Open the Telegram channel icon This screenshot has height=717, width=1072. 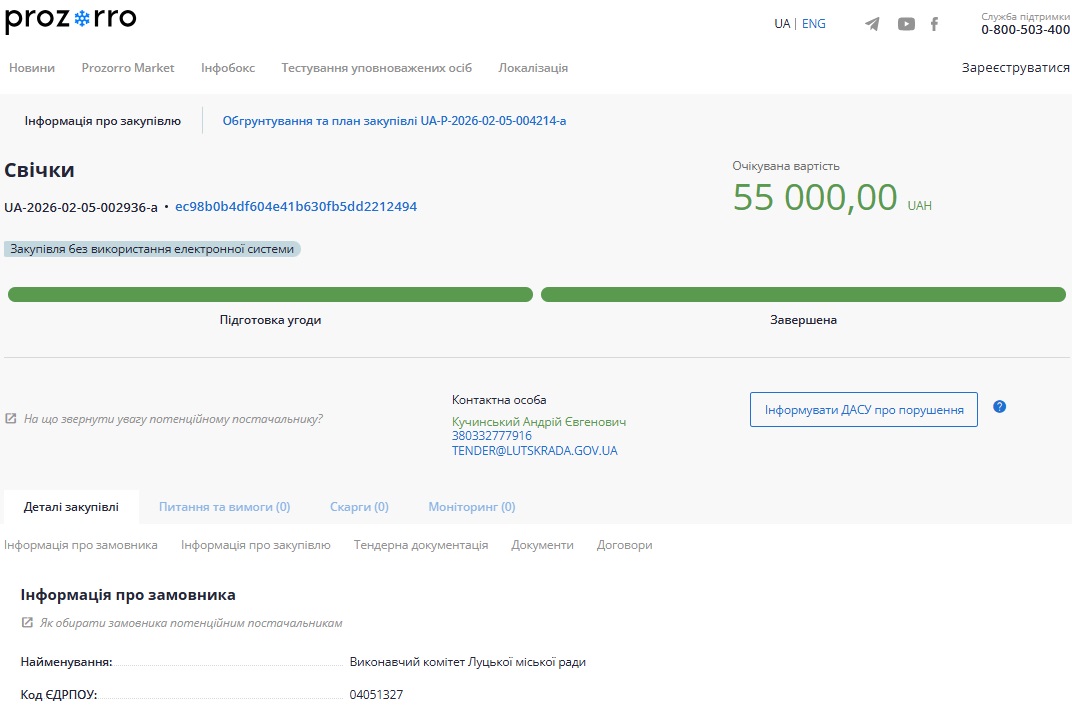[872, 24]
